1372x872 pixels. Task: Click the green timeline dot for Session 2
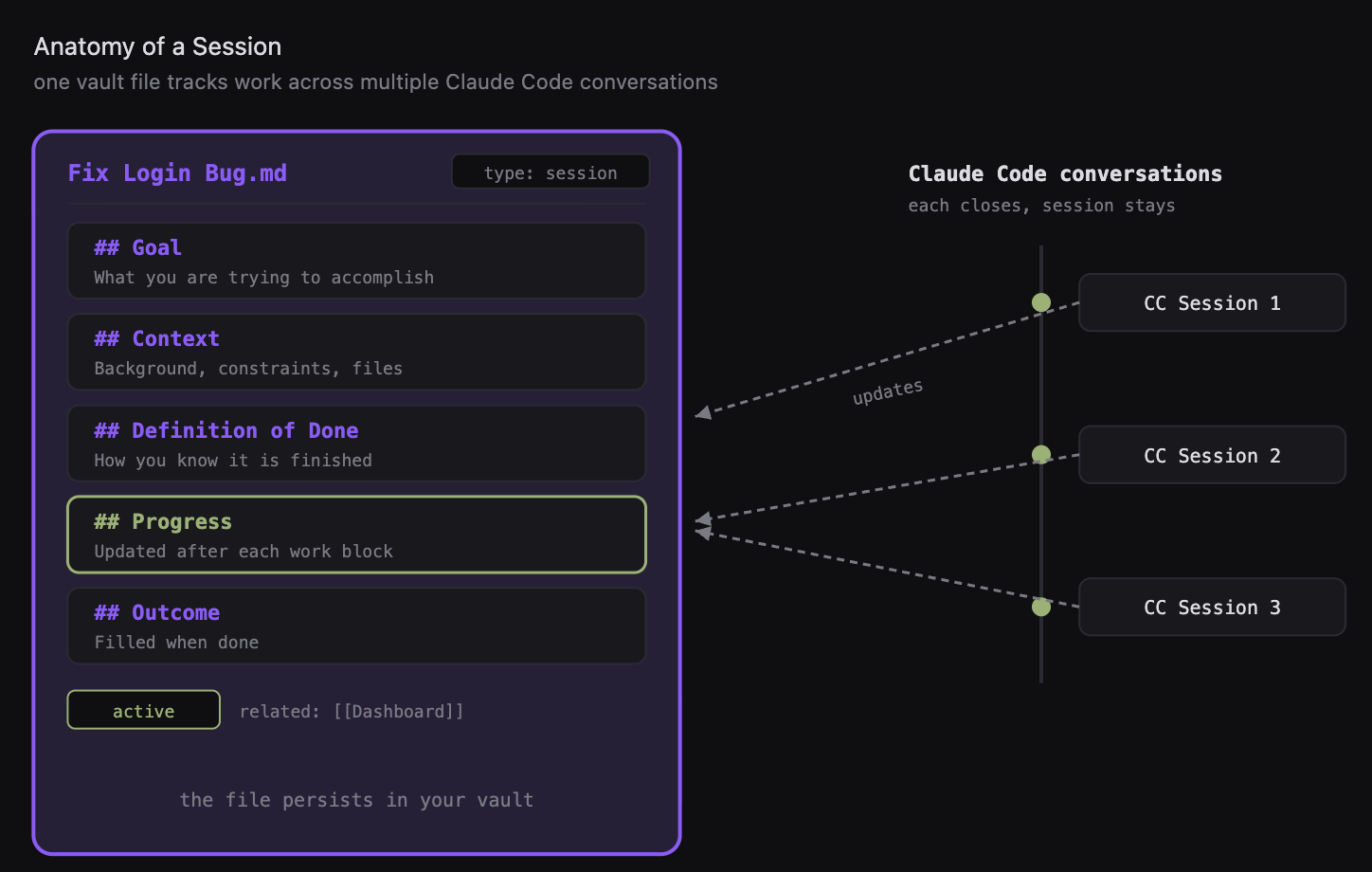point(1041,455)
